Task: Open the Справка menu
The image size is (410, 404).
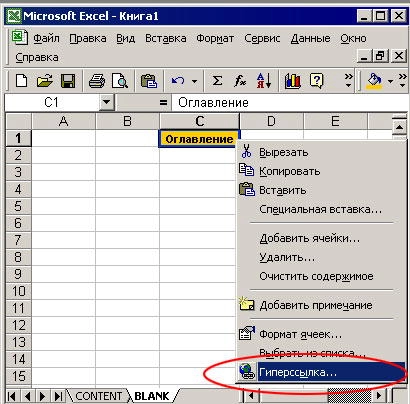Action: [37, 57]
